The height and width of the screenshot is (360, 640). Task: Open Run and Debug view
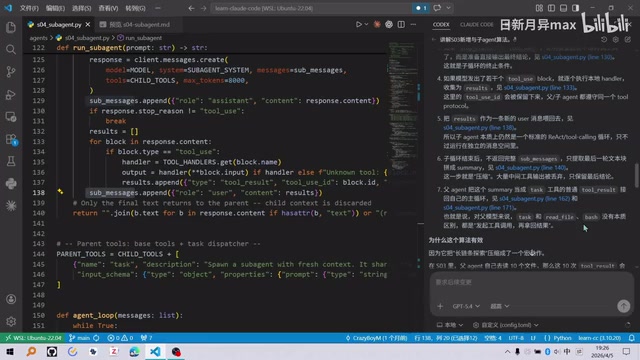[x=11, y=94]
